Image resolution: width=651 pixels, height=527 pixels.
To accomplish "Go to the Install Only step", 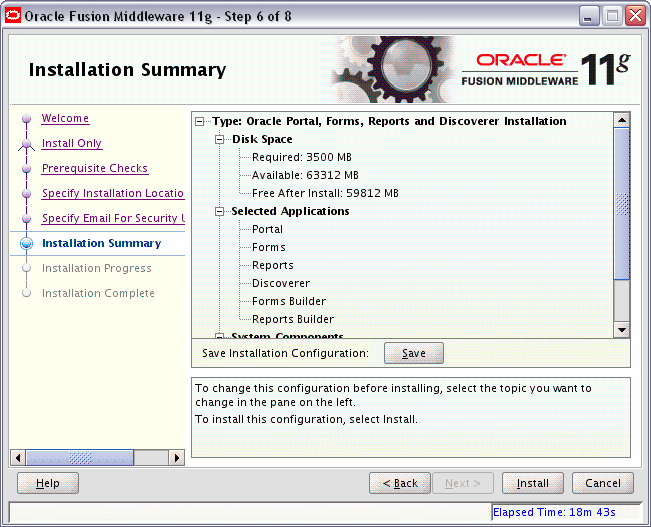I will point(71,143).
